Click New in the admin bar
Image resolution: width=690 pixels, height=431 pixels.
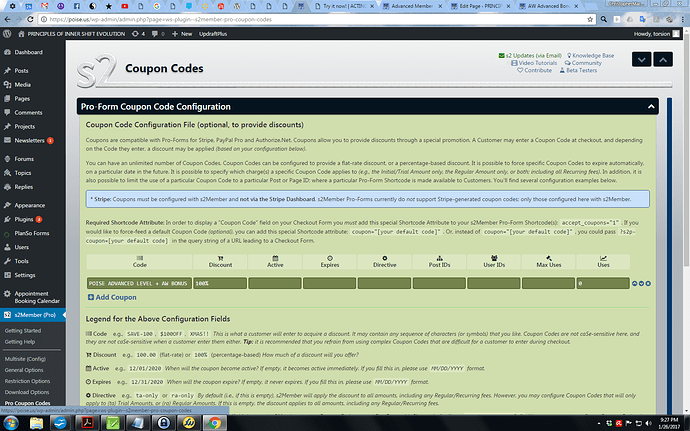point(182,34)
